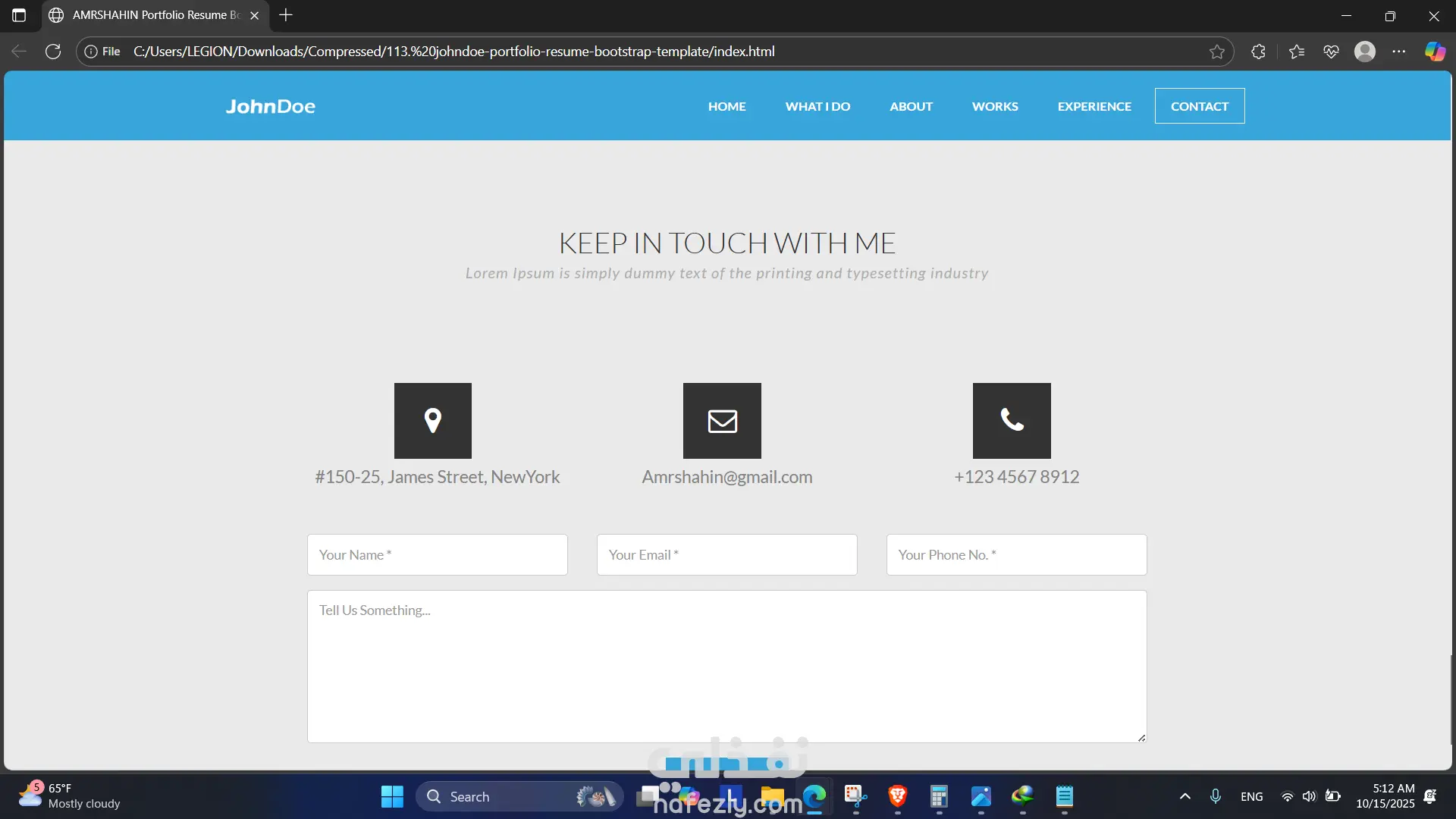Open browser profile avatar
The width and height of the screenshot is (1456, 819).
(1365, 52)
